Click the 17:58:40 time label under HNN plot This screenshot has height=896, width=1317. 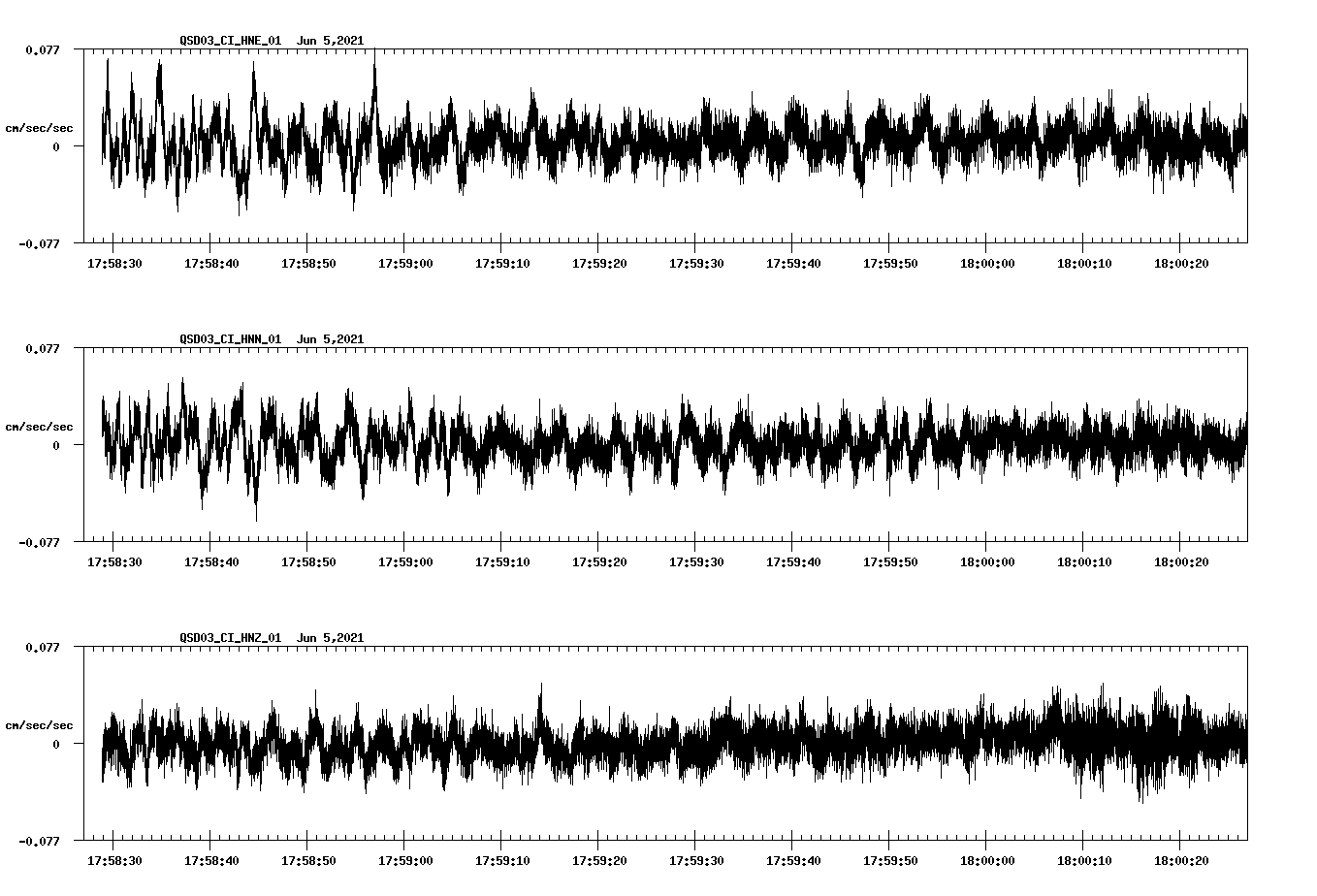coord(211,562)
